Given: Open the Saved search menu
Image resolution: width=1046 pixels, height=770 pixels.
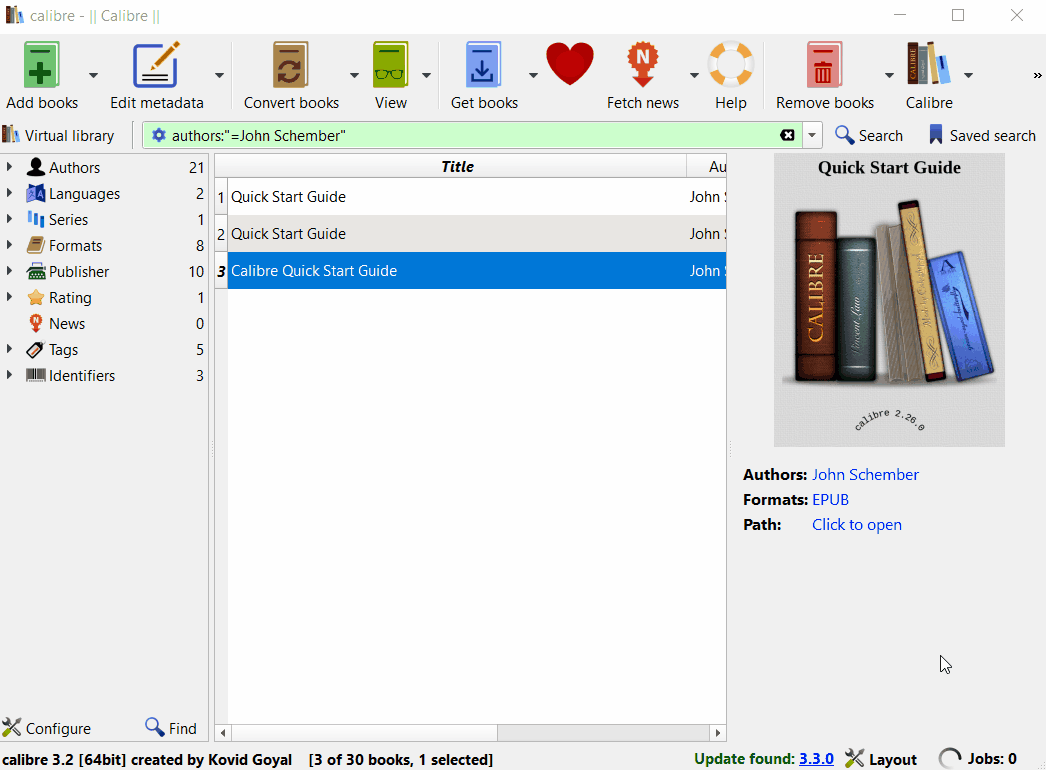Looking at the screenshot, I should click(x=983, y=135).
